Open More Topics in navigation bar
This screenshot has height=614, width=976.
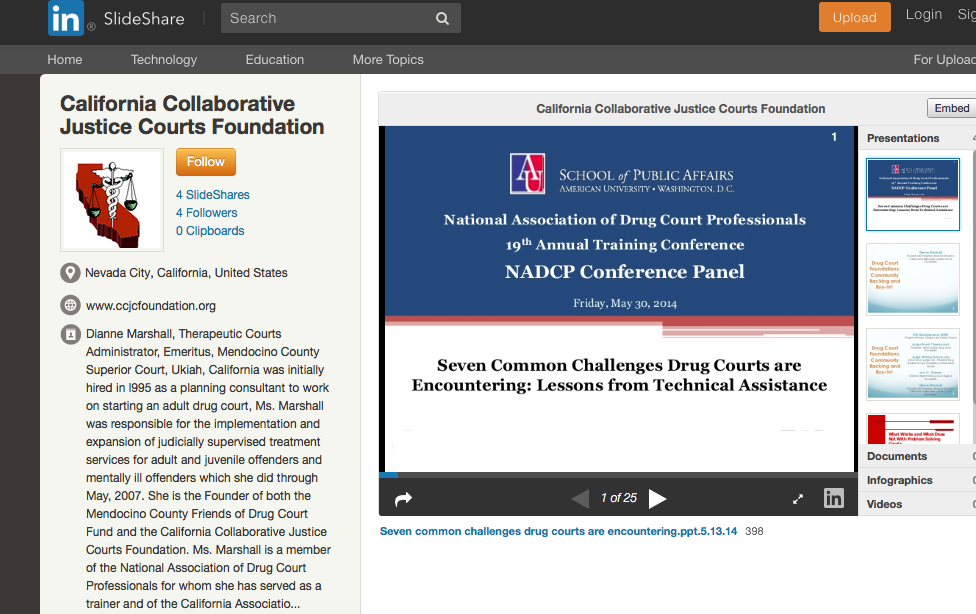(x=388, y=60)
